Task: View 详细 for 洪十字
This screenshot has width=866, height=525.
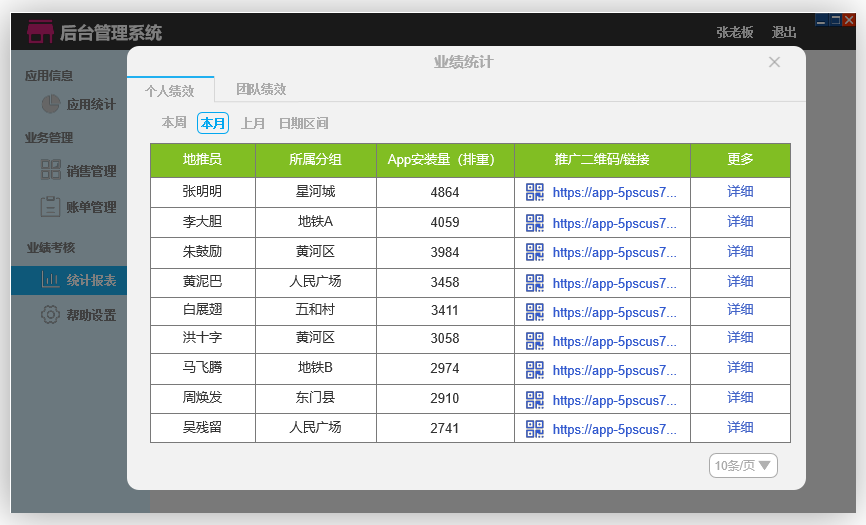Action: point(740,337)
